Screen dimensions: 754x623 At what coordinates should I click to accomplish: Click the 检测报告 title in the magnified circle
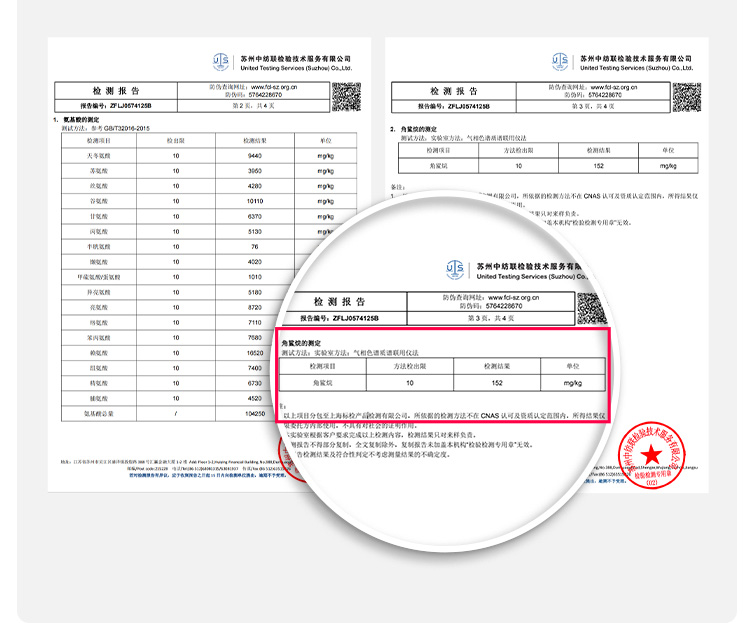[x=339, y=302]
